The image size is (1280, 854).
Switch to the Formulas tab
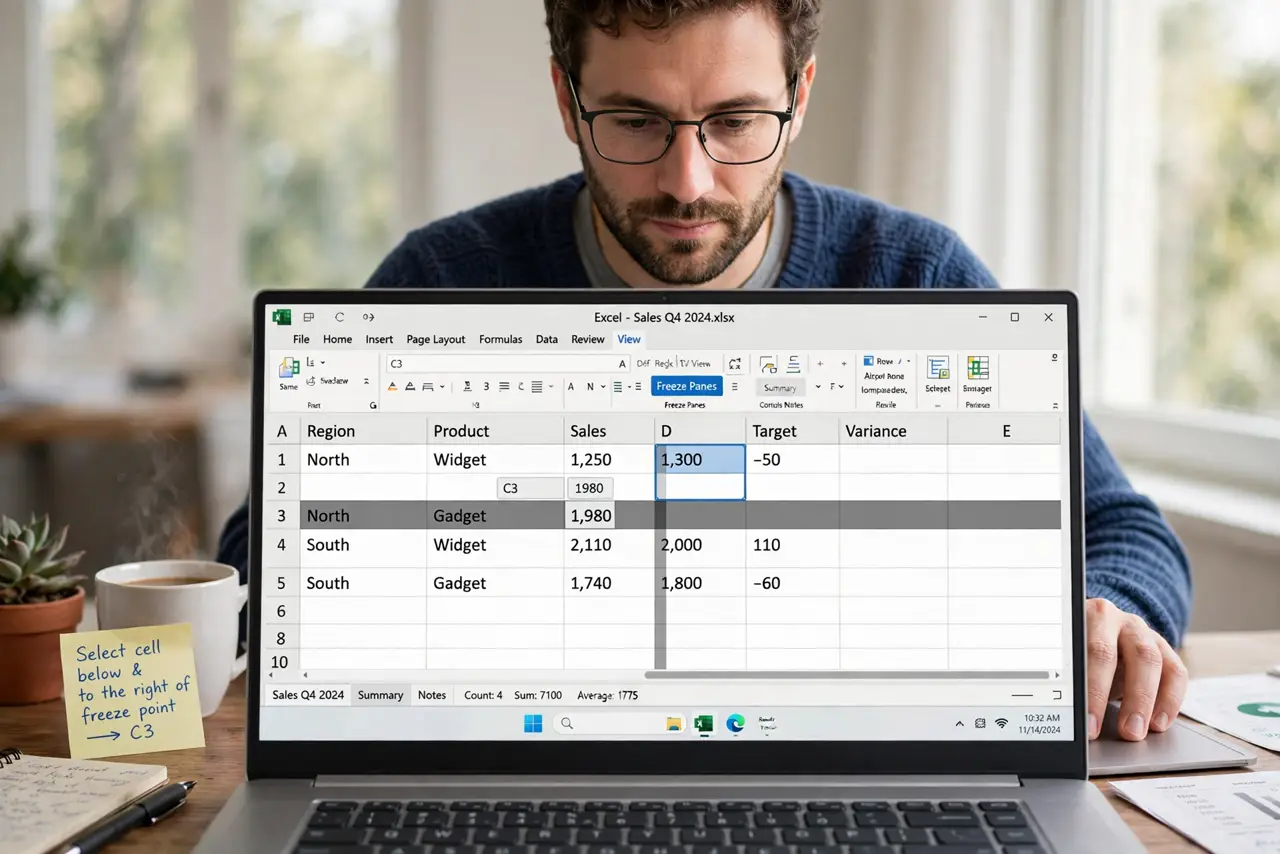pos(500,339)
